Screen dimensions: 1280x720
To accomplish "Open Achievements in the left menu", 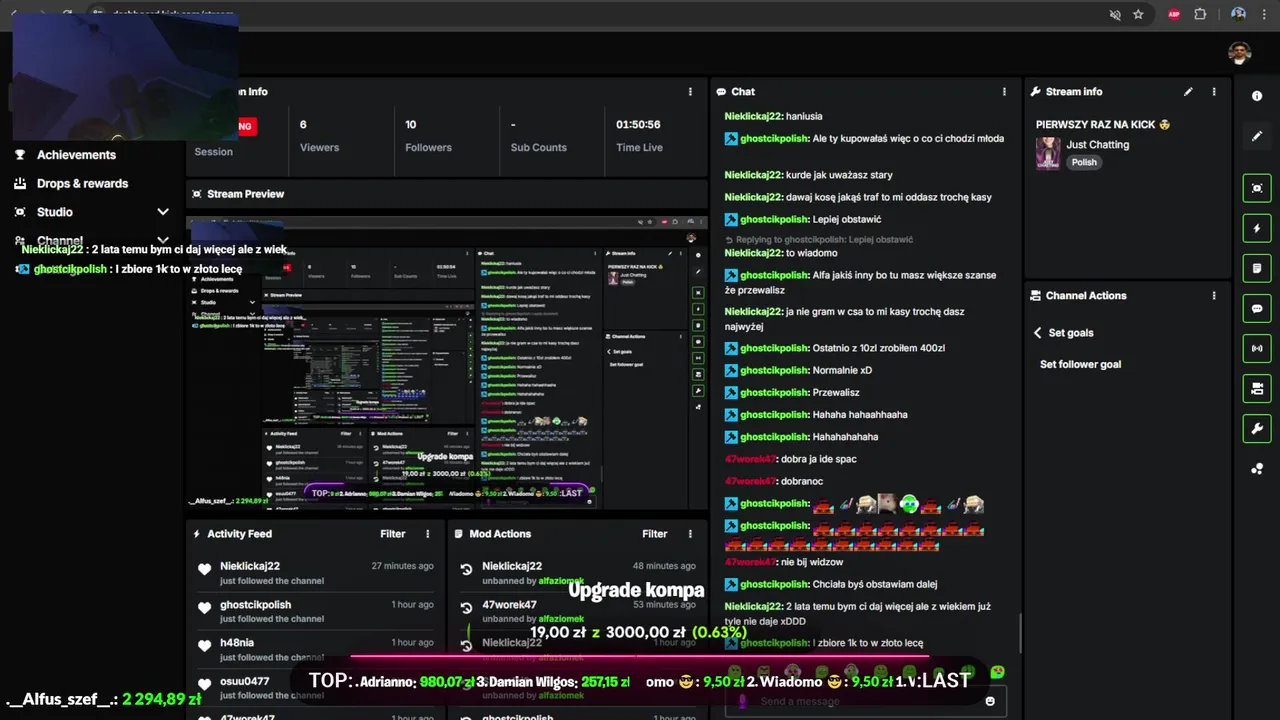I will tap(76, 155).
